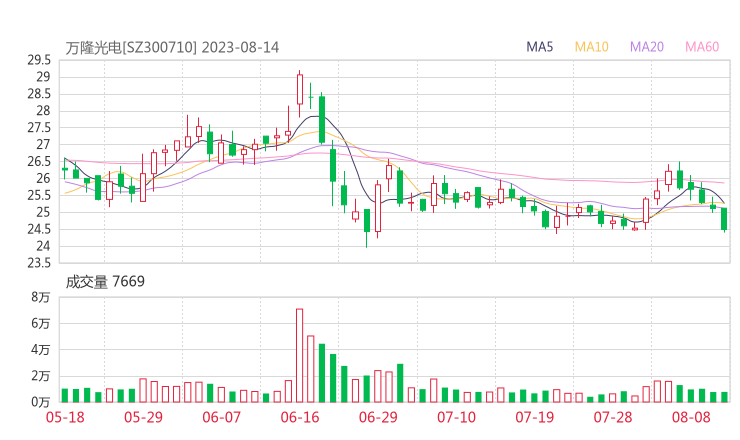Click the 05-18 date axis label

click(x=65, y=417)
